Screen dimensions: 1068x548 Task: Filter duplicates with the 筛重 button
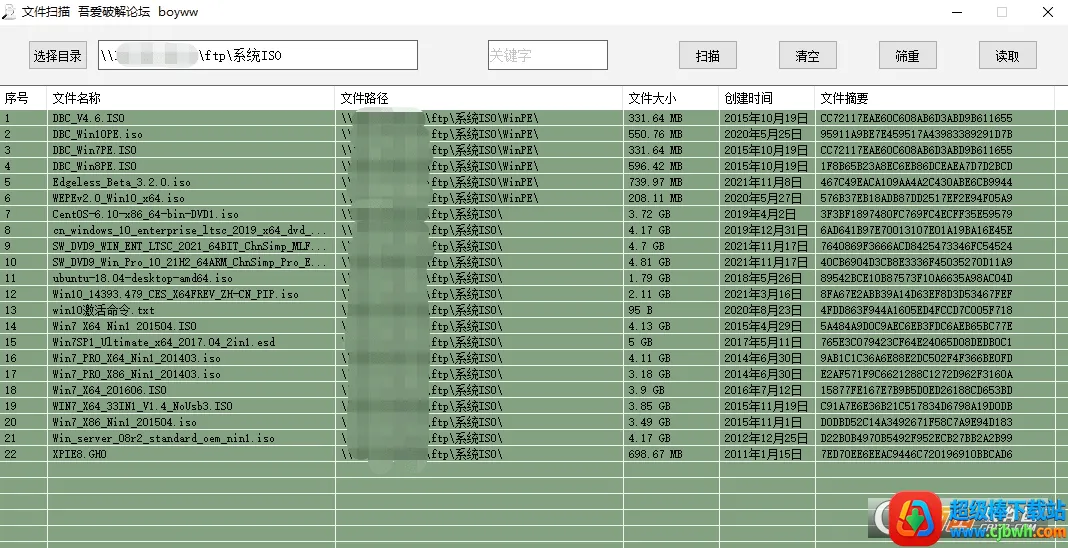click(x=907, y=55)
